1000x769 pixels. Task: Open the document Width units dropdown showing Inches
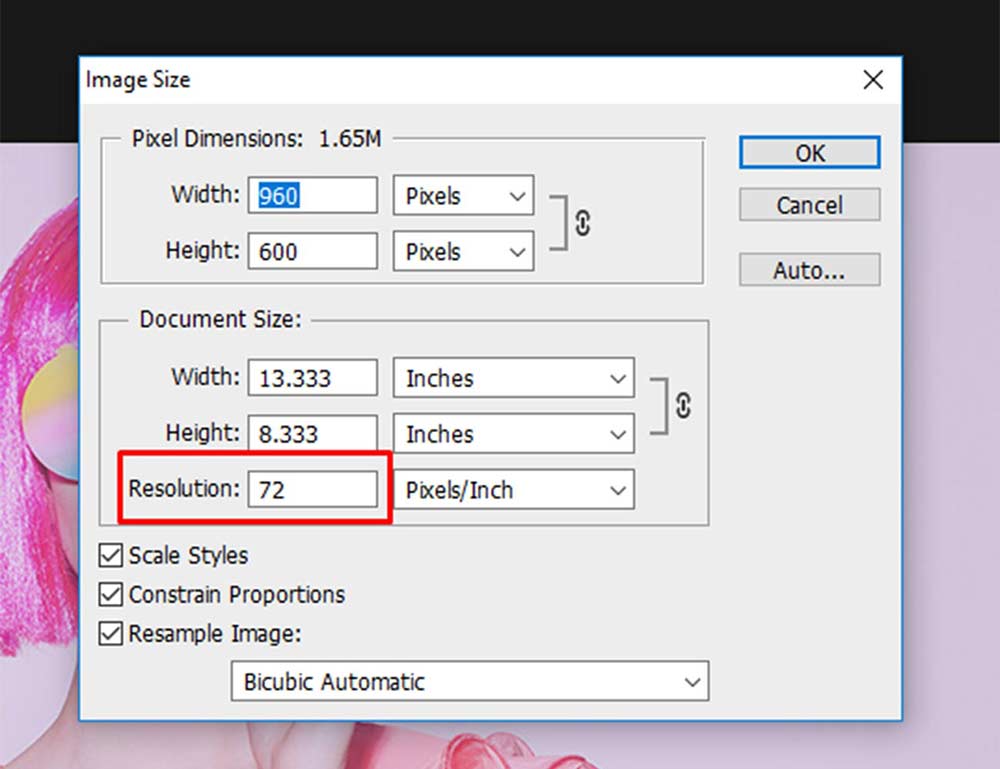point(513,378)
